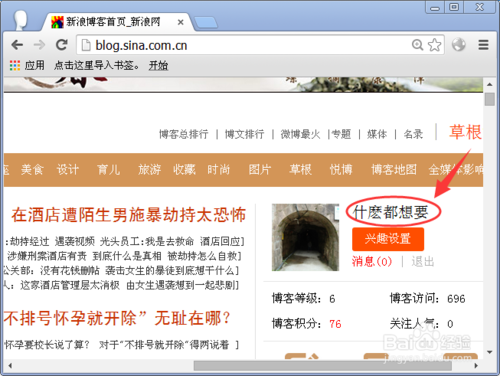Go back with the browser back arrow
The height and width of the screenshot is (376, 500).
coord(17,45)
